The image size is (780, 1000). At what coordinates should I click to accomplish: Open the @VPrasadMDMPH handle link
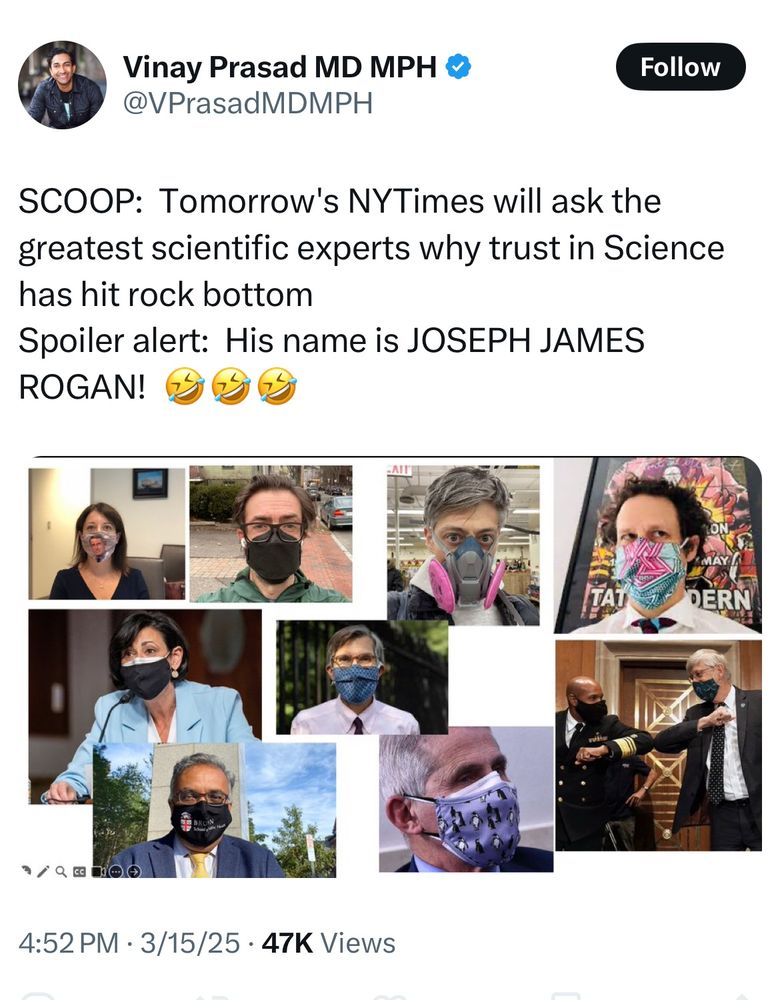(247, 103)
